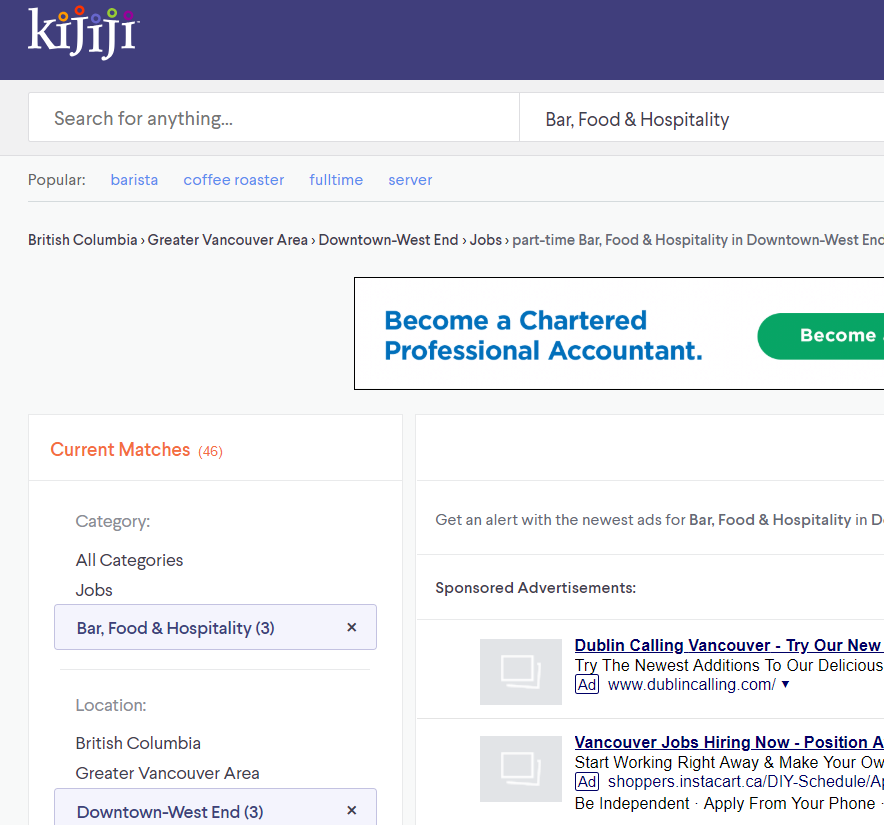This screenshot has width=884, height=825.
Task: Open the shoppers.instacart.ca ad URL
Action: (745, 782)
